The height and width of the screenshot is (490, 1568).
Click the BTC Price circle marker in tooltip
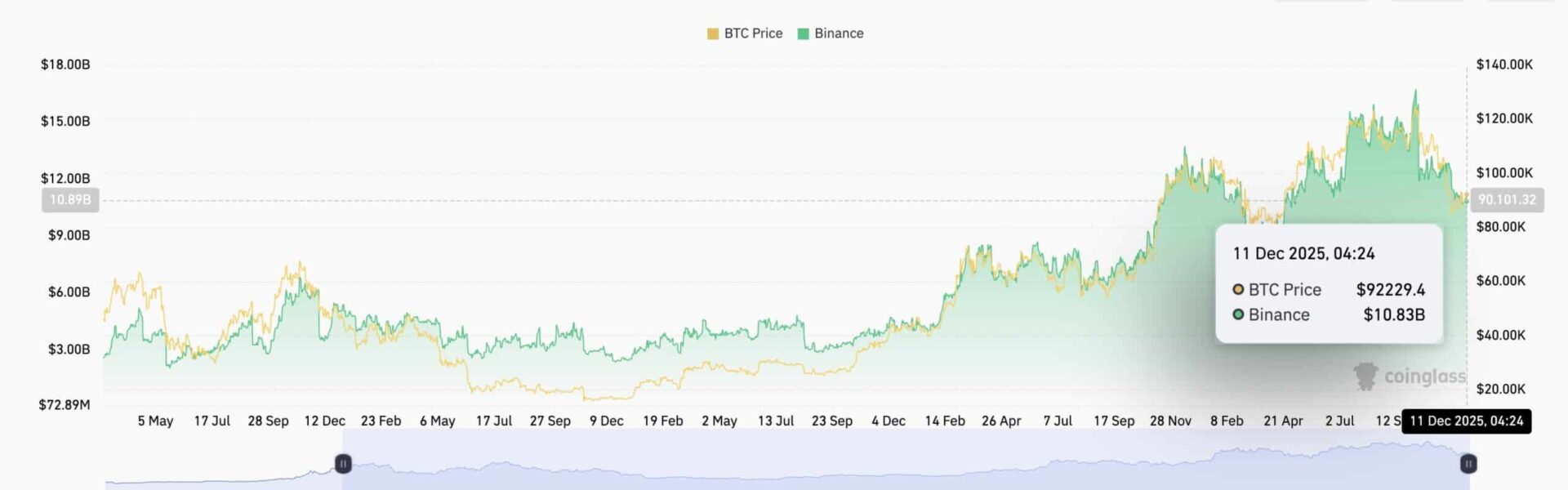[x=1238, y=289]
